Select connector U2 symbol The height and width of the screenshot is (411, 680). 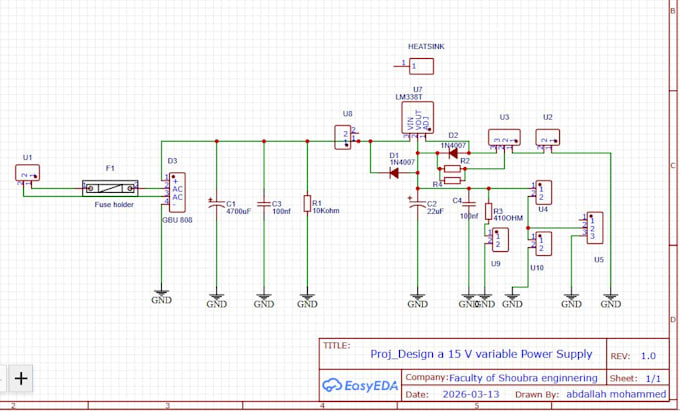pyautogui.click(x=548, y=137)
